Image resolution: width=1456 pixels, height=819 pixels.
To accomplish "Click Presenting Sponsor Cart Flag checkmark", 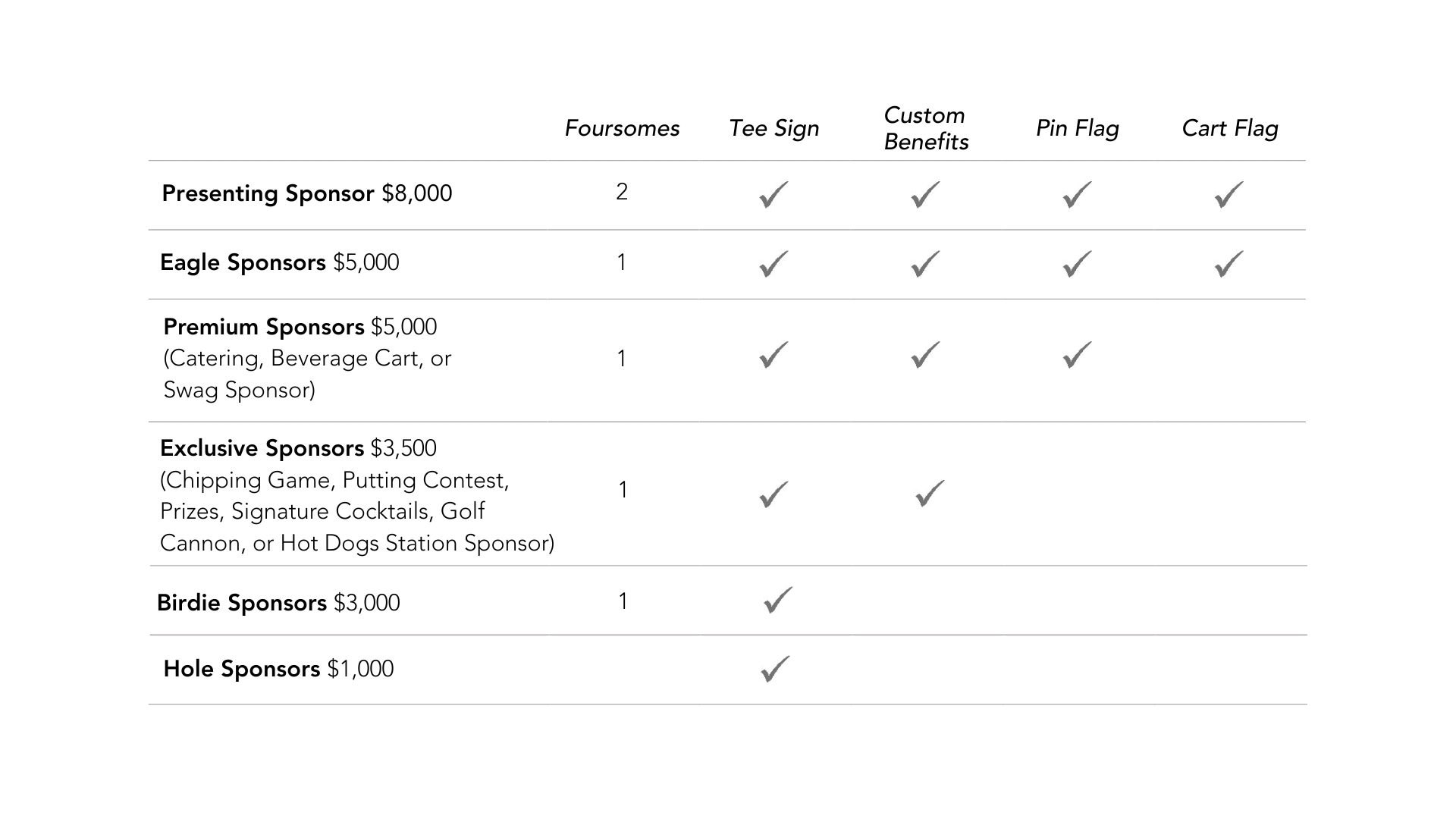I will click(1228, 195).
